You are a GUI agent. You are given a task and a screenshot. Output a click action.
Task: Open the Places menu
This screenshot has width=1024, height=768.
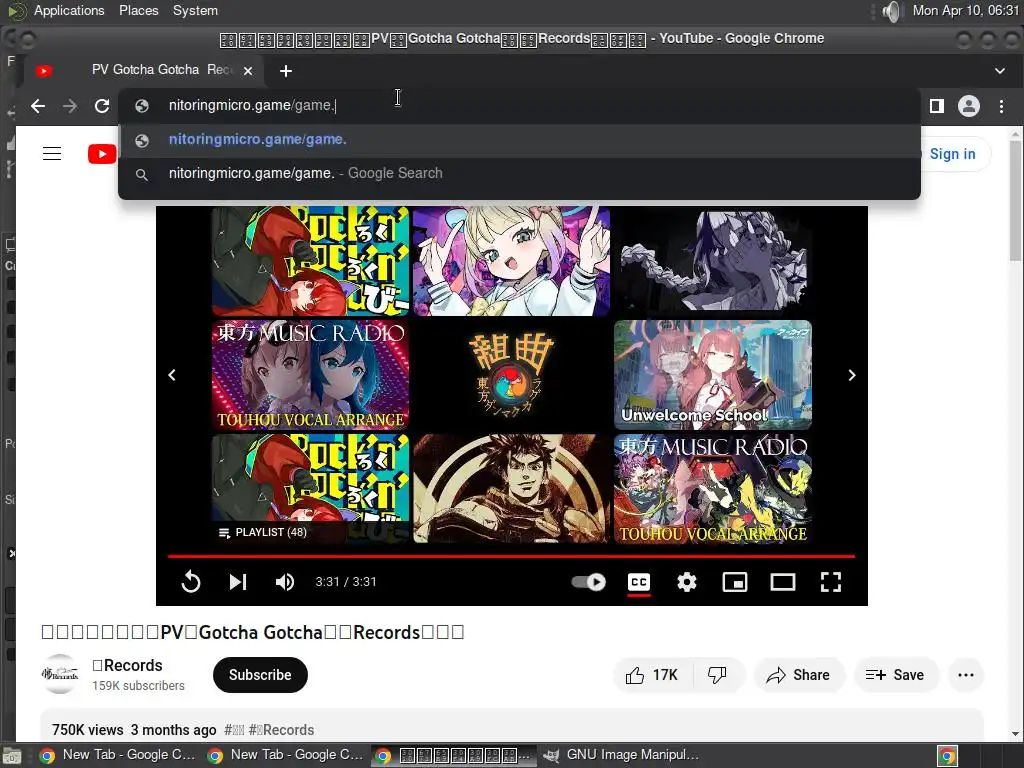point(138,10)
